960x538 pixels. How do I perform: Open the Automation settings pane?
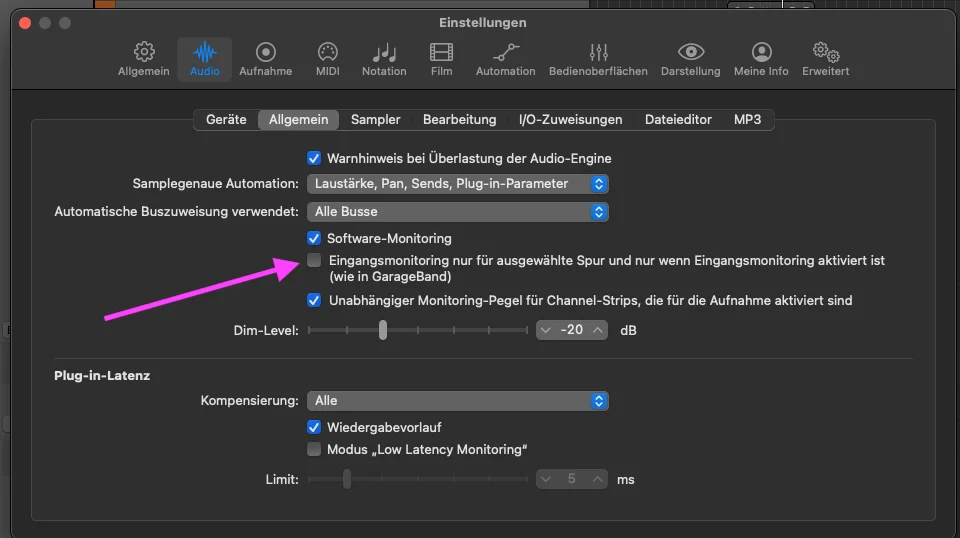pyautogui.click(x=505, y=59)
